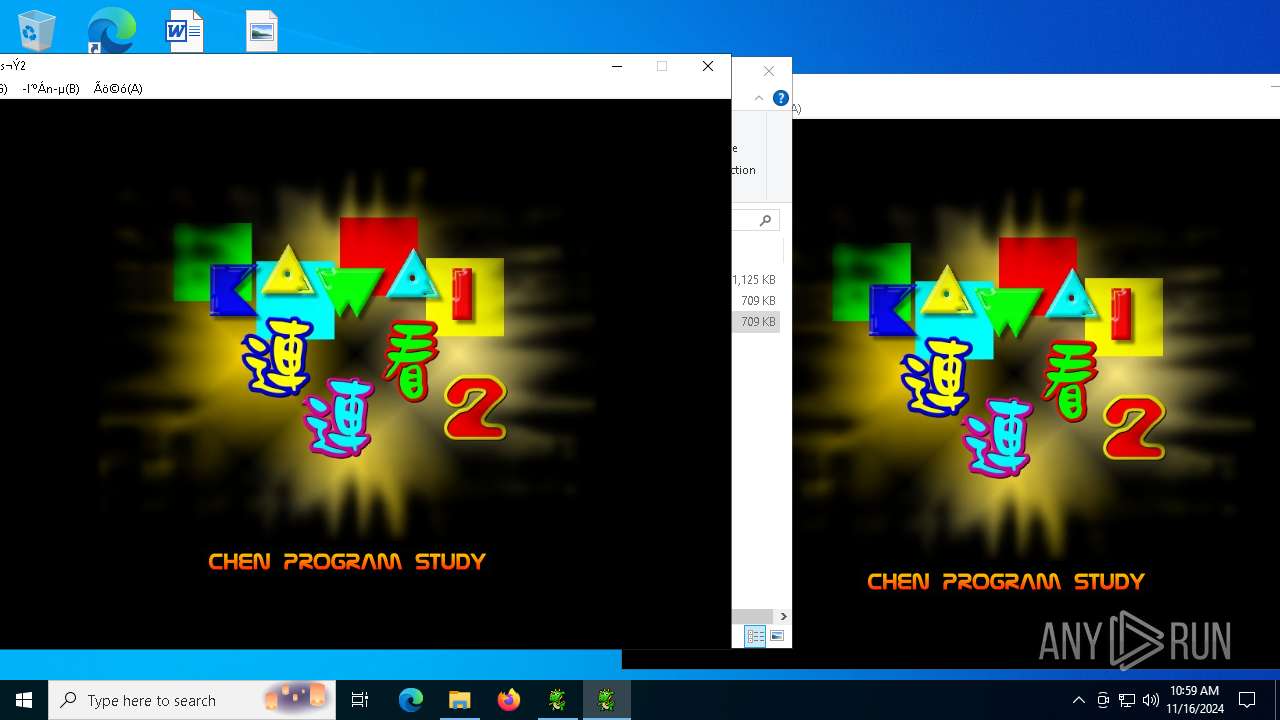The image size is (1280, 720).
Task: Close the File Explorer window behind
Action: point(768,71)
